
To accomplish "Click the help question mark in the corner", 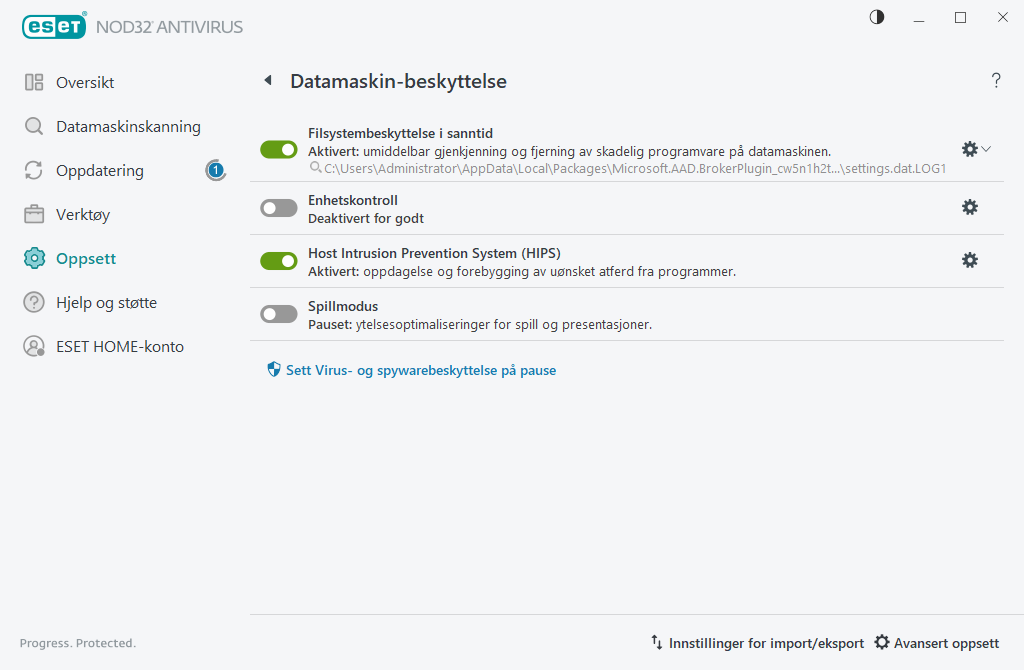I will [996, 81].
